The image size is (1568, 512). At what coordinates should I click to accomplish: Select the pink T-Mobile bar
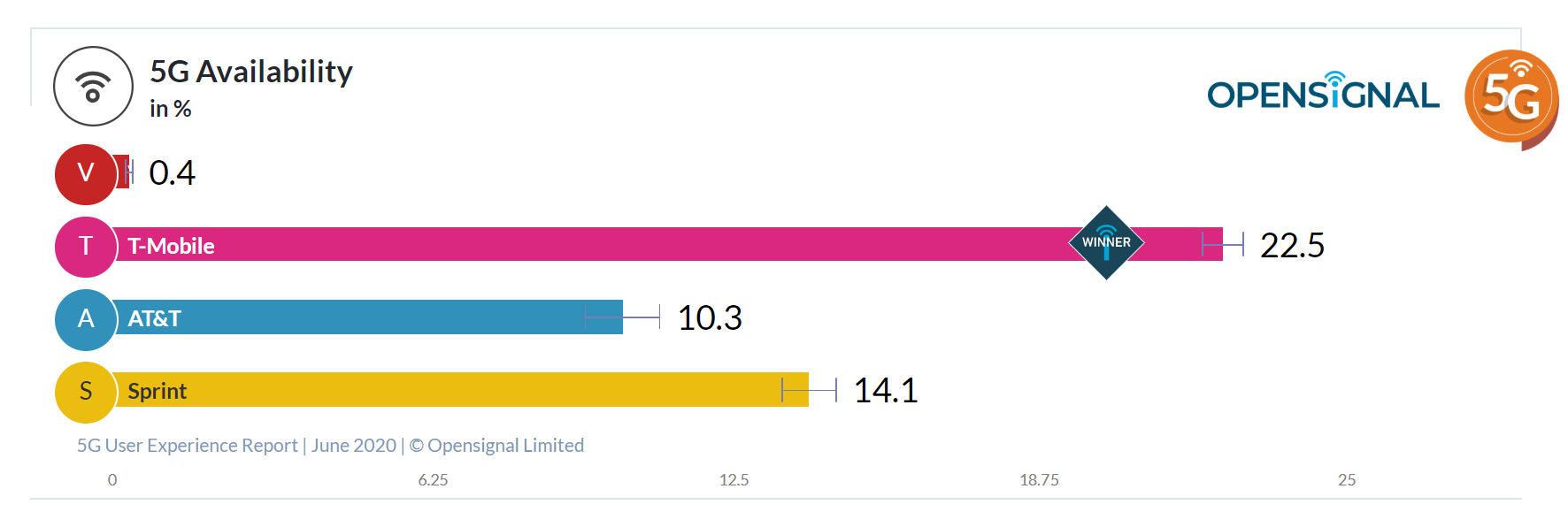[x=619, y=245]
